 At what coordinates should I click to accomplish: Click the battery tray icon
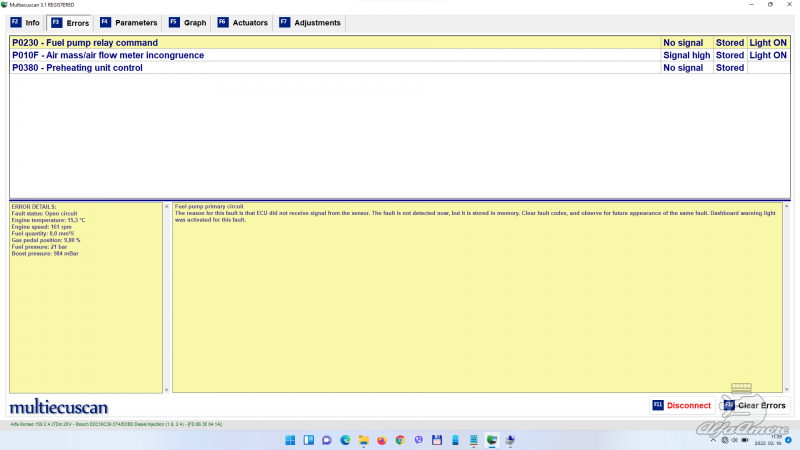[x=745, y=440]
